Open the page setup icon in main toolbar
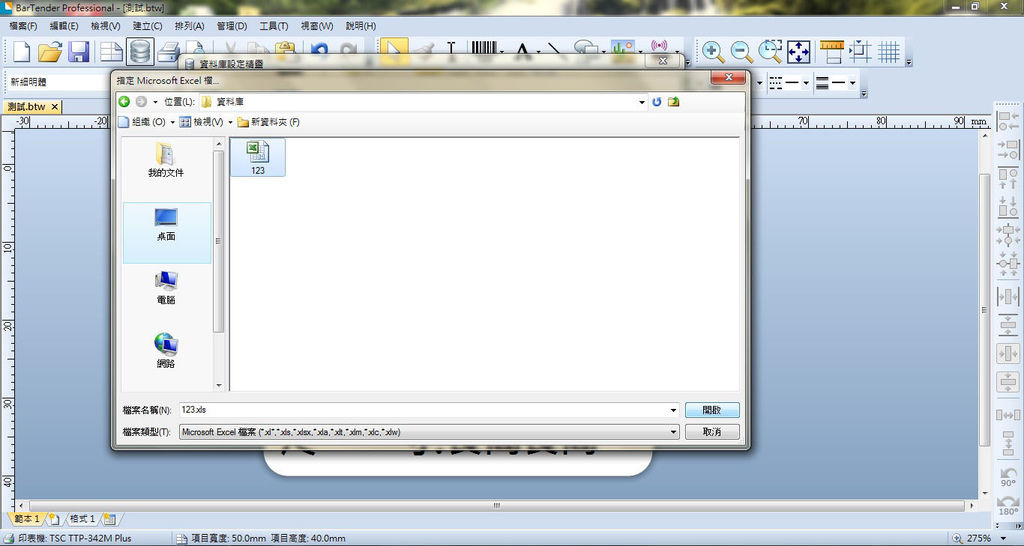1024x546 pixels. pyautogui.click(x=111, y=52)
